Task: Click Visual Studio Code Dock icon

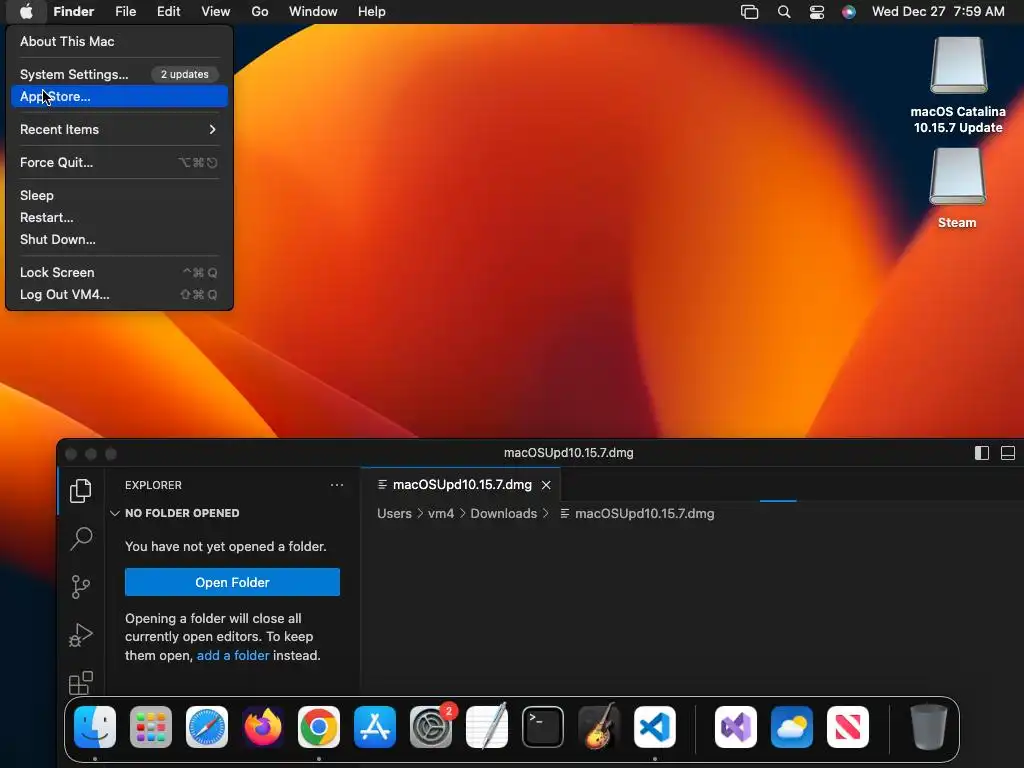Action: pos(655,727)
